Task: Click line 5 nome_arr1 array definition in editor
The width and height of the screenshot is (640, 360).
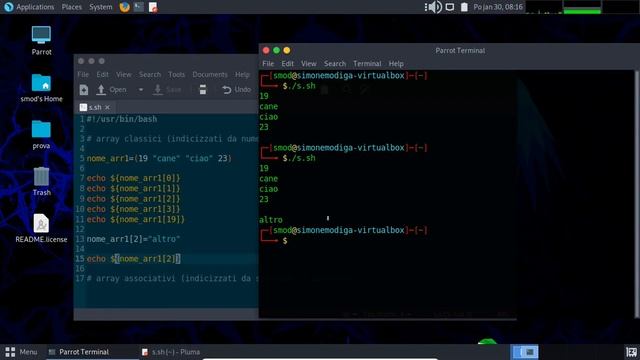Action: click(x=159, y=158)
